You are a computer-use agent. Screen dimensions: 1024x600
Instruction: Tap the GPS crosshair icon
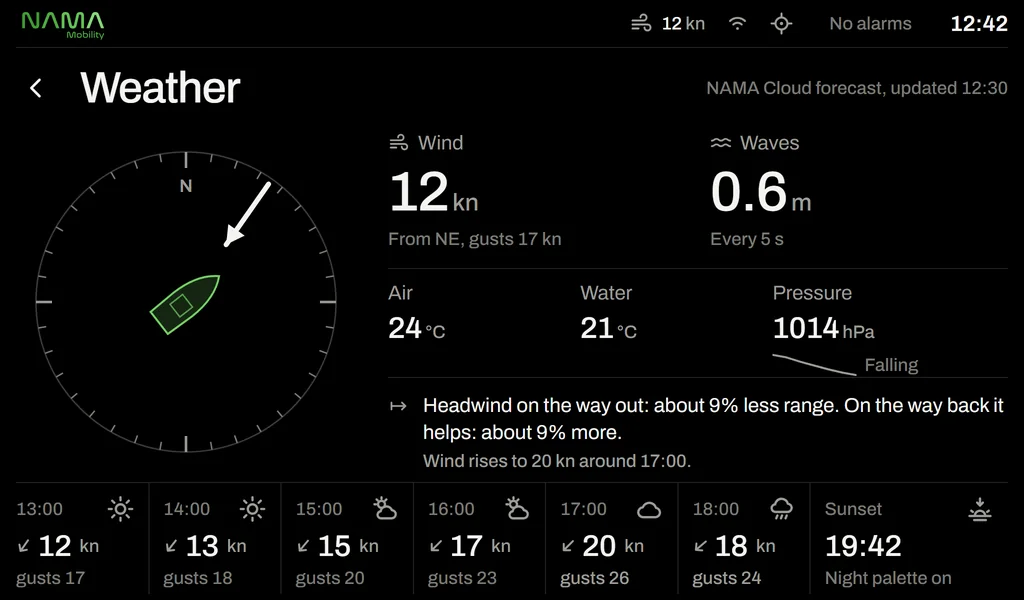pyautogui.click(x=781, y=24)
